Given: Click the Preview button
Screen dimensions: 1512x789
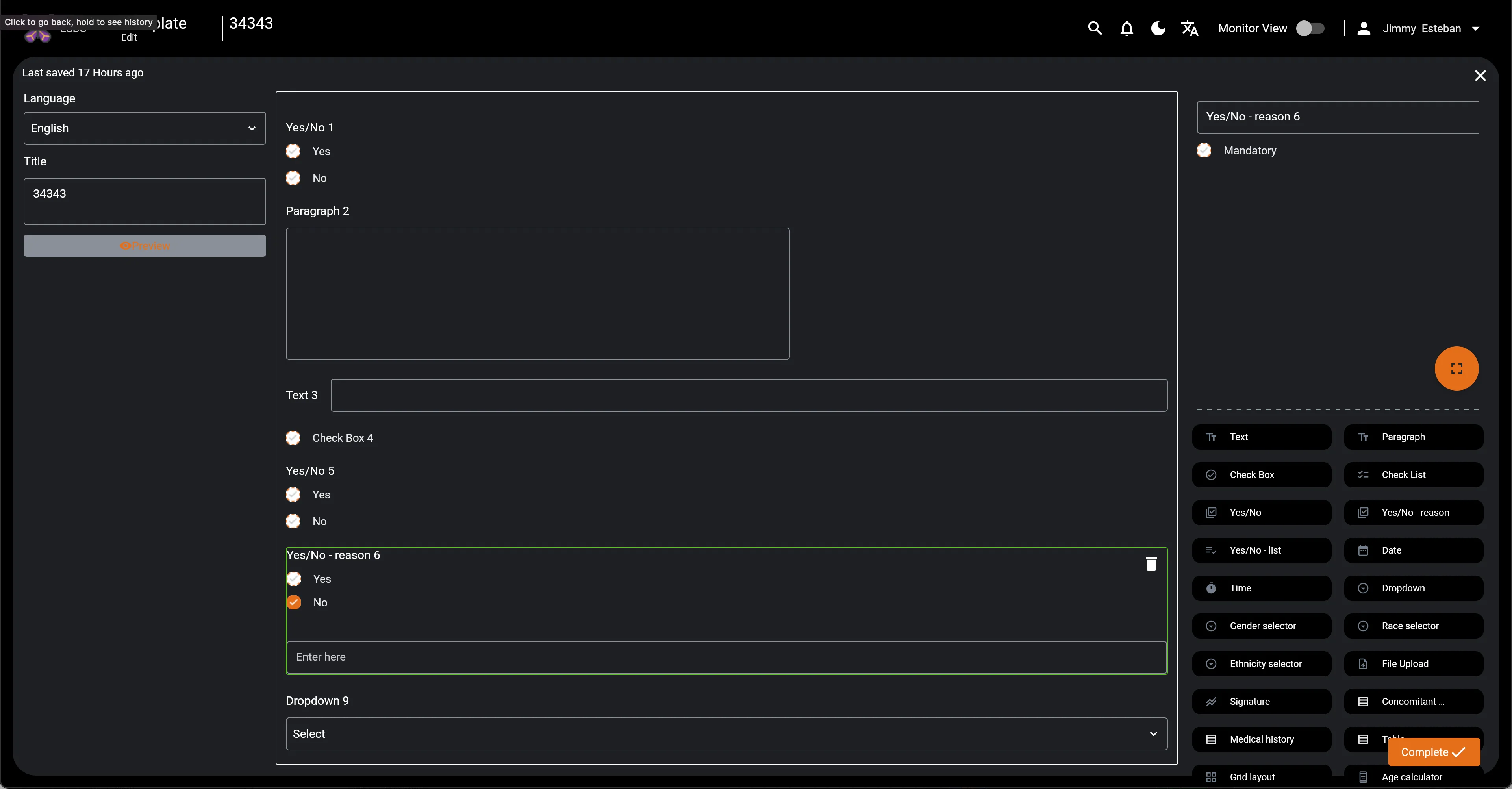Looking at the screenshot, I should 145,246.
